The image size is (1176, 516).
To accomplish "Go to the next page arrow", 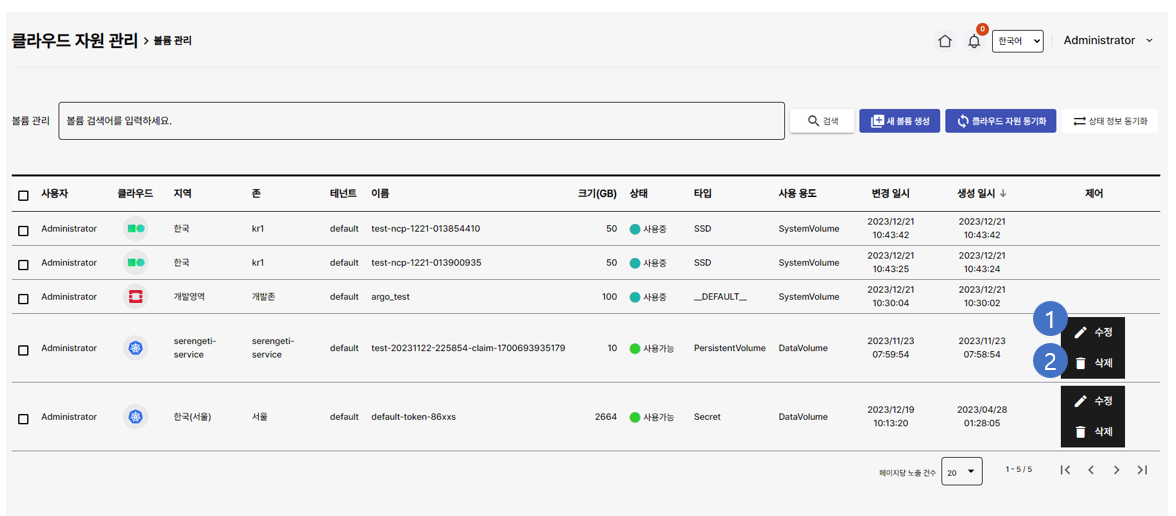I will 1116,470.
